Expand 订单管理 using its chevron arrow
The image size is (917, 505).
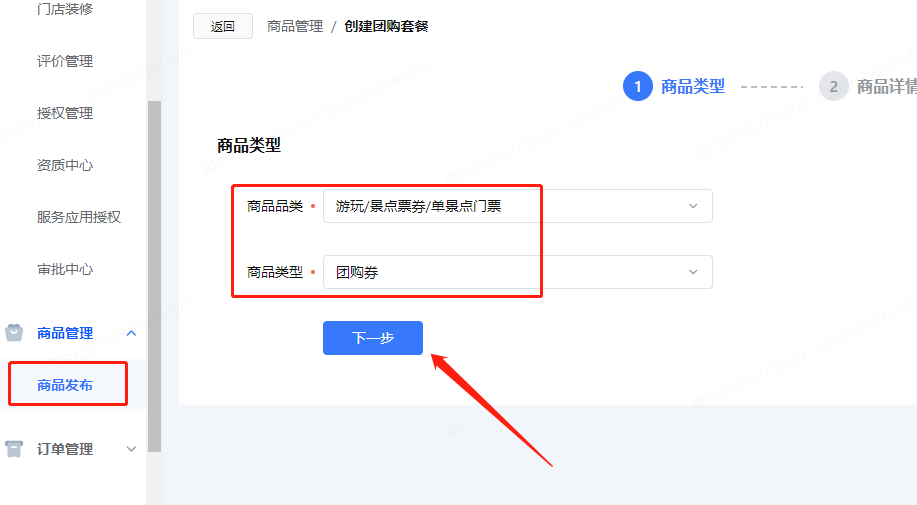click(x=131, y=449)
